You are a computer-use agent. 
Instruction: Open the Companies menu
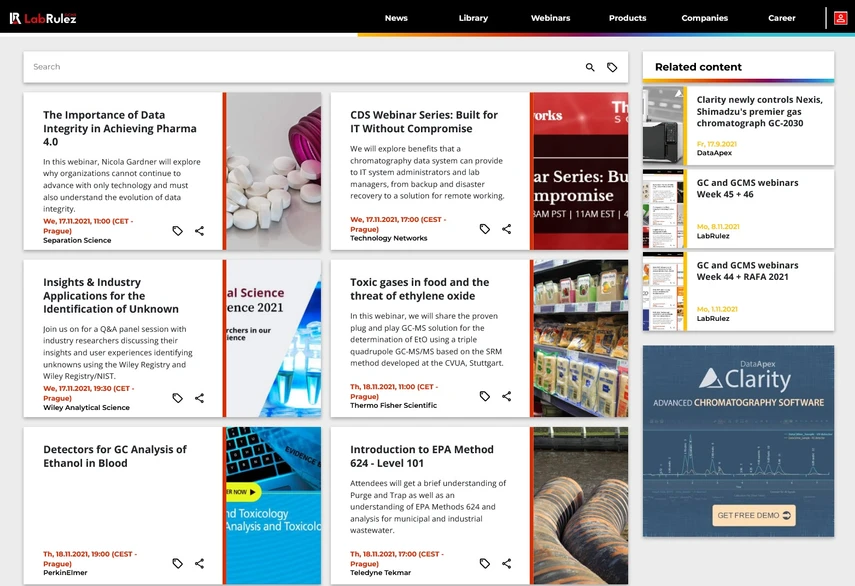tap(705, 18)
